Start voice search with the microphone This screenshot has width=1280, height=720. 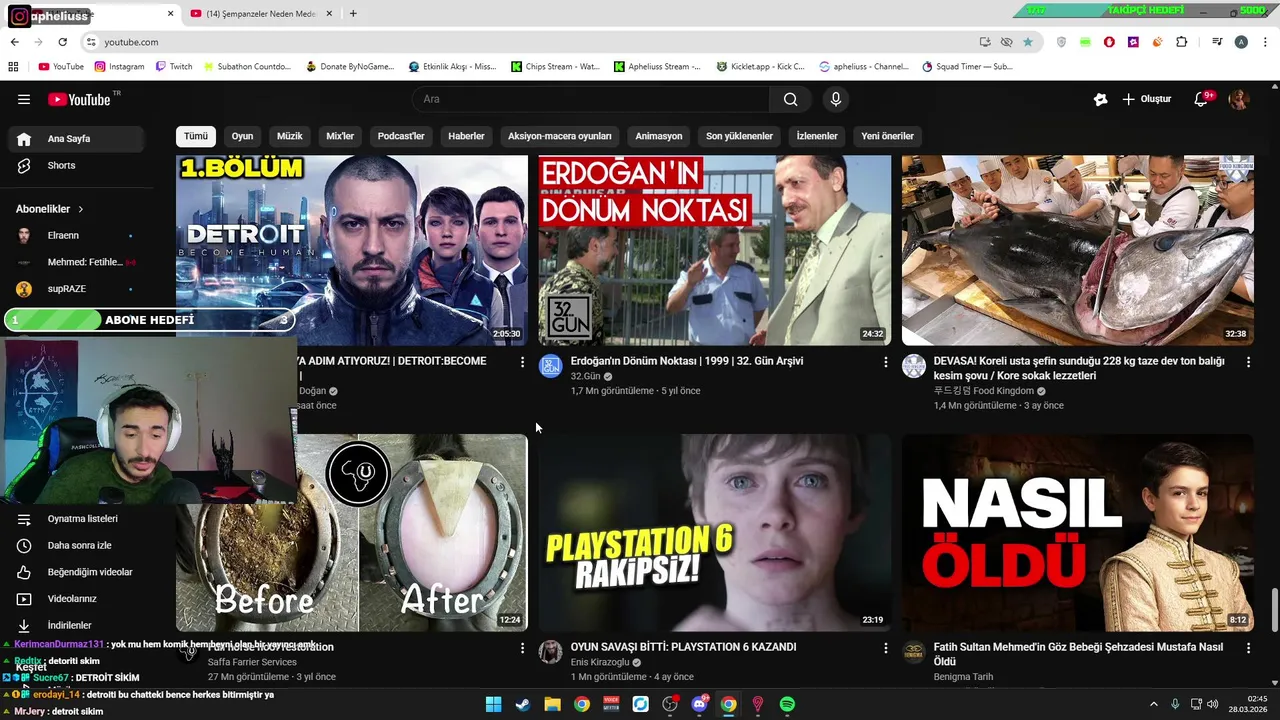tap(836, 99)
